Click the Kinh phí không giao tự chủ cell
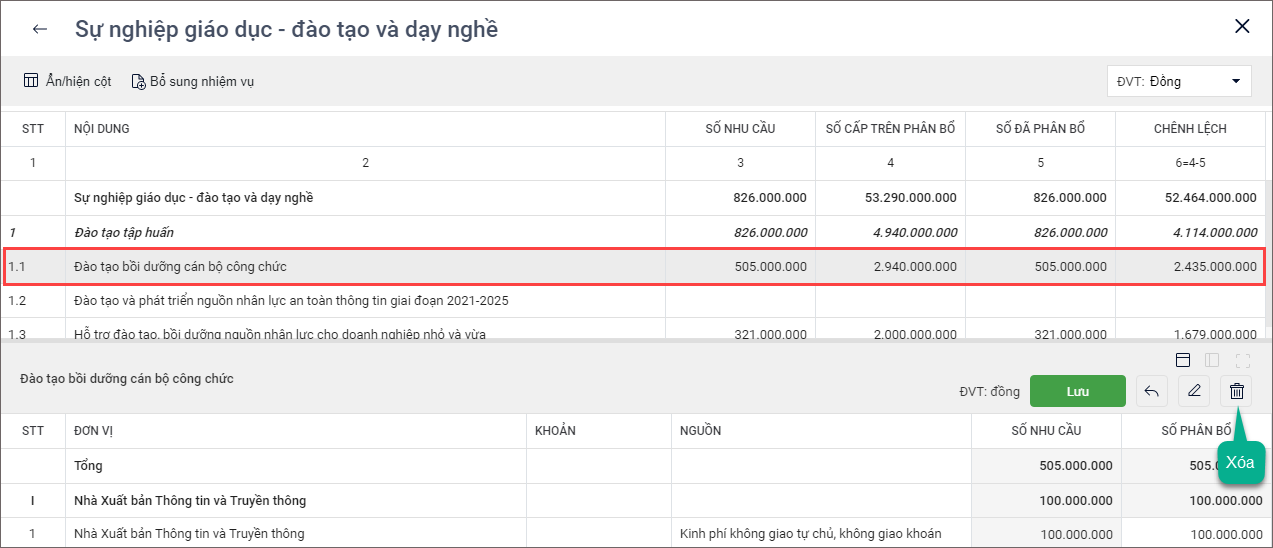Viewport: 1273px width, 548px height. click(810, 534)
